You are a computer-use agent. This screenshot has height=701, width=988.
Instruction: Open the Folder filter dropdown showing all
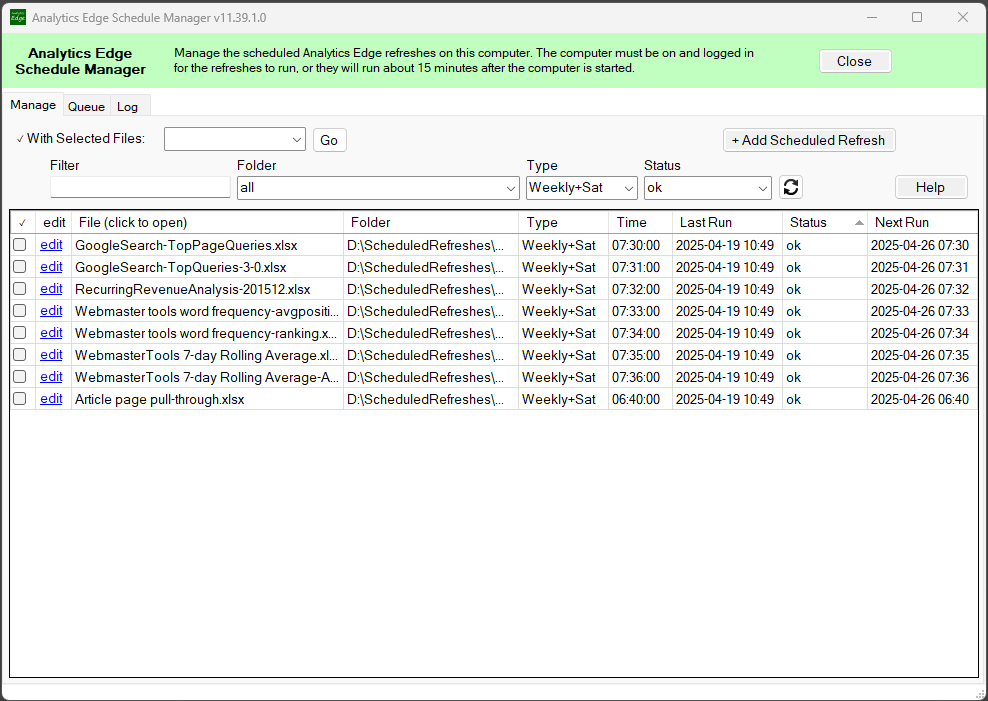pos(378,188)
